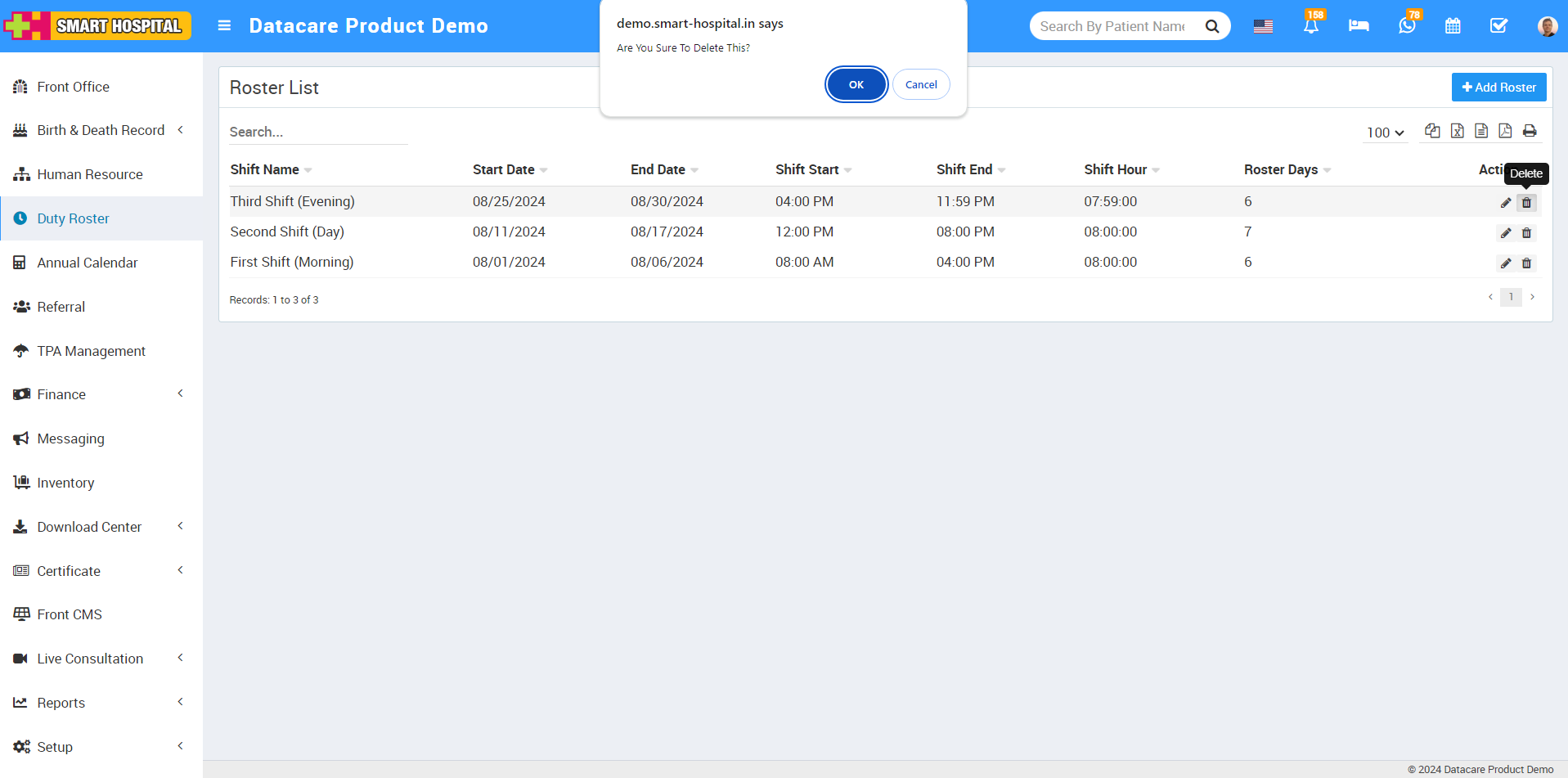This screenshot has width=1568, height=778.
Task: Export roster list as Excel
Action: (1457, 131)
